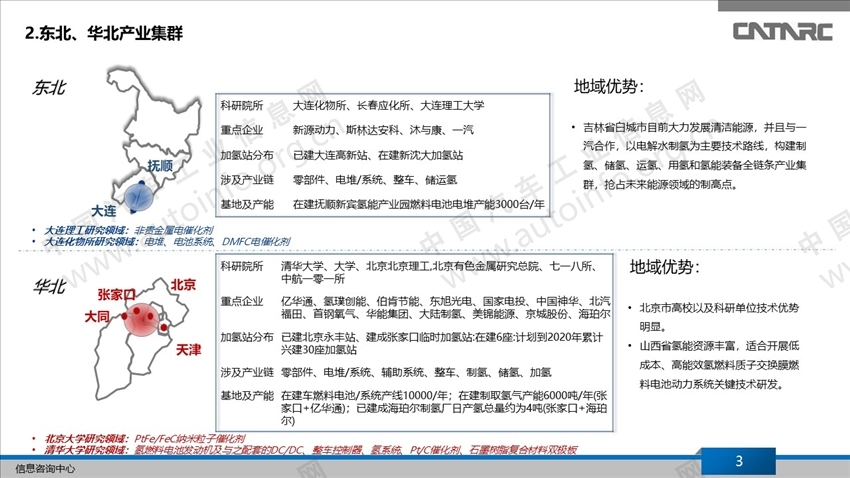Viewport: 850px width, 478px height.
Task: Select the slide title 东北、华北产业集群
Action: click(104, 34)
